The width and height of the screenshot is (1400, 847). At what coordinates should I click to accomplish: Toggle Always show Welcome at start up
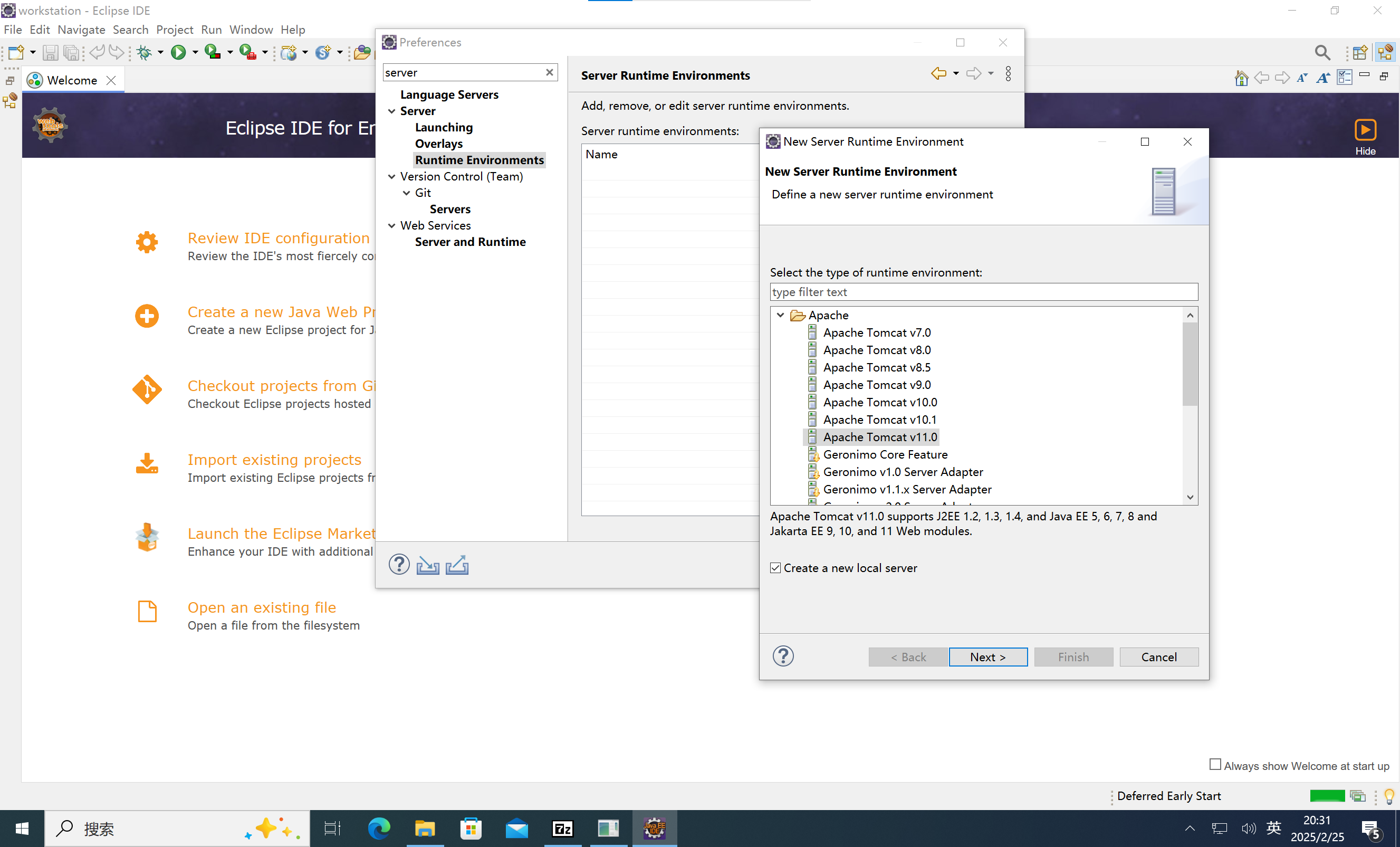coord(1215,765)
